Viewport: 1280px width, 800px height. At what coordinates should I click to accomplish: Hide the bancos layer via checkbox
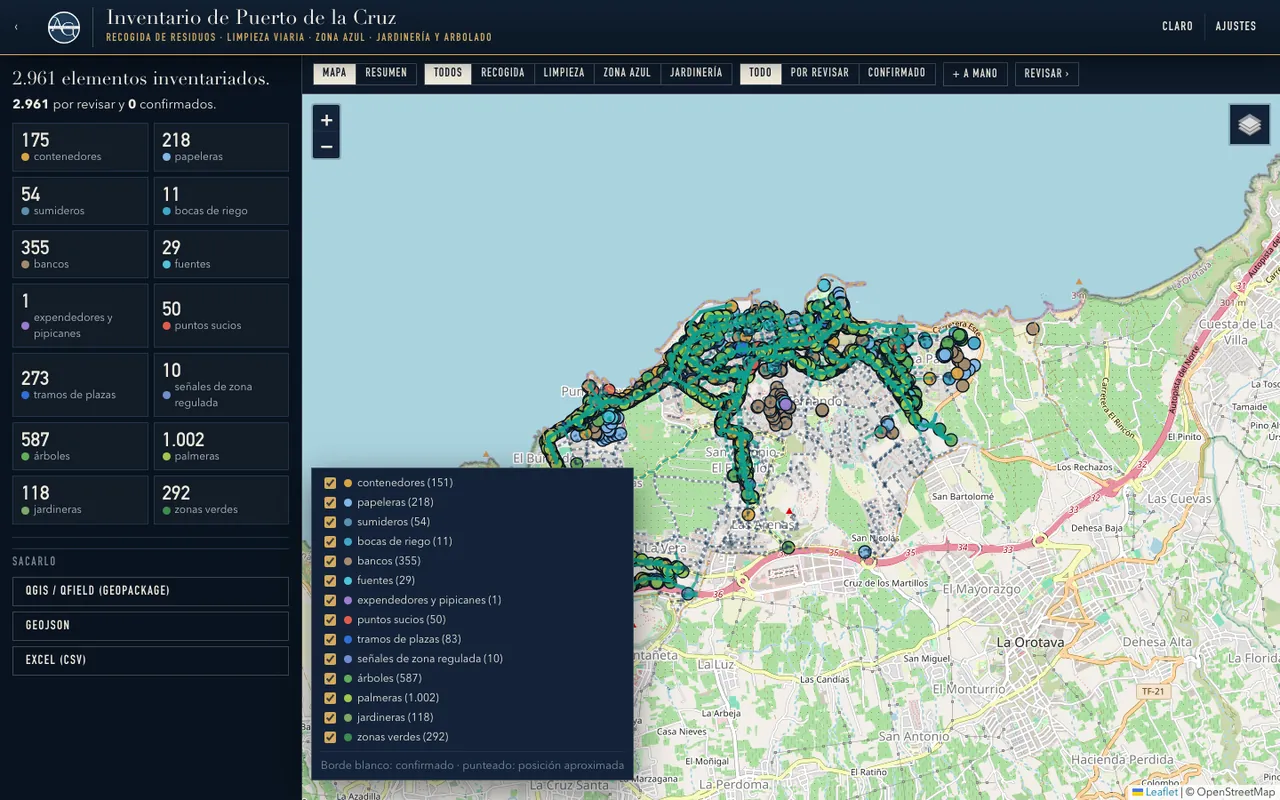[330, 561]
